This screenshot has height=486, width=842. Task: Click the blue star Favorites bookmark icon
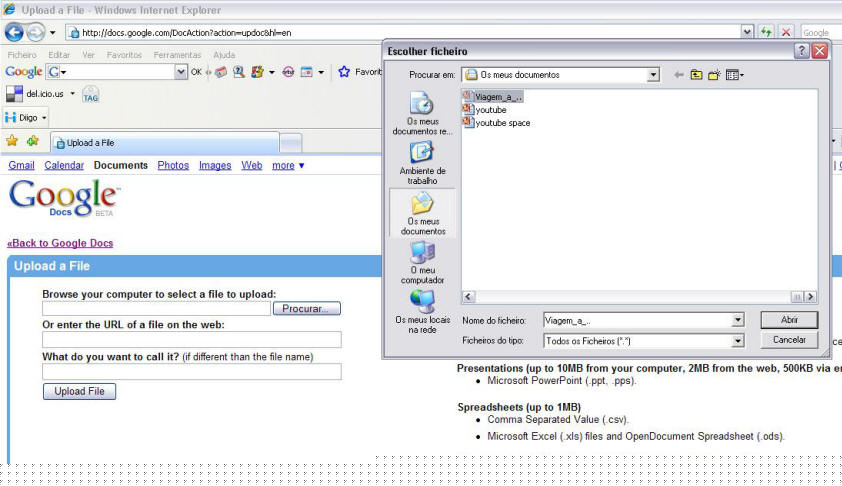[344, 71]
